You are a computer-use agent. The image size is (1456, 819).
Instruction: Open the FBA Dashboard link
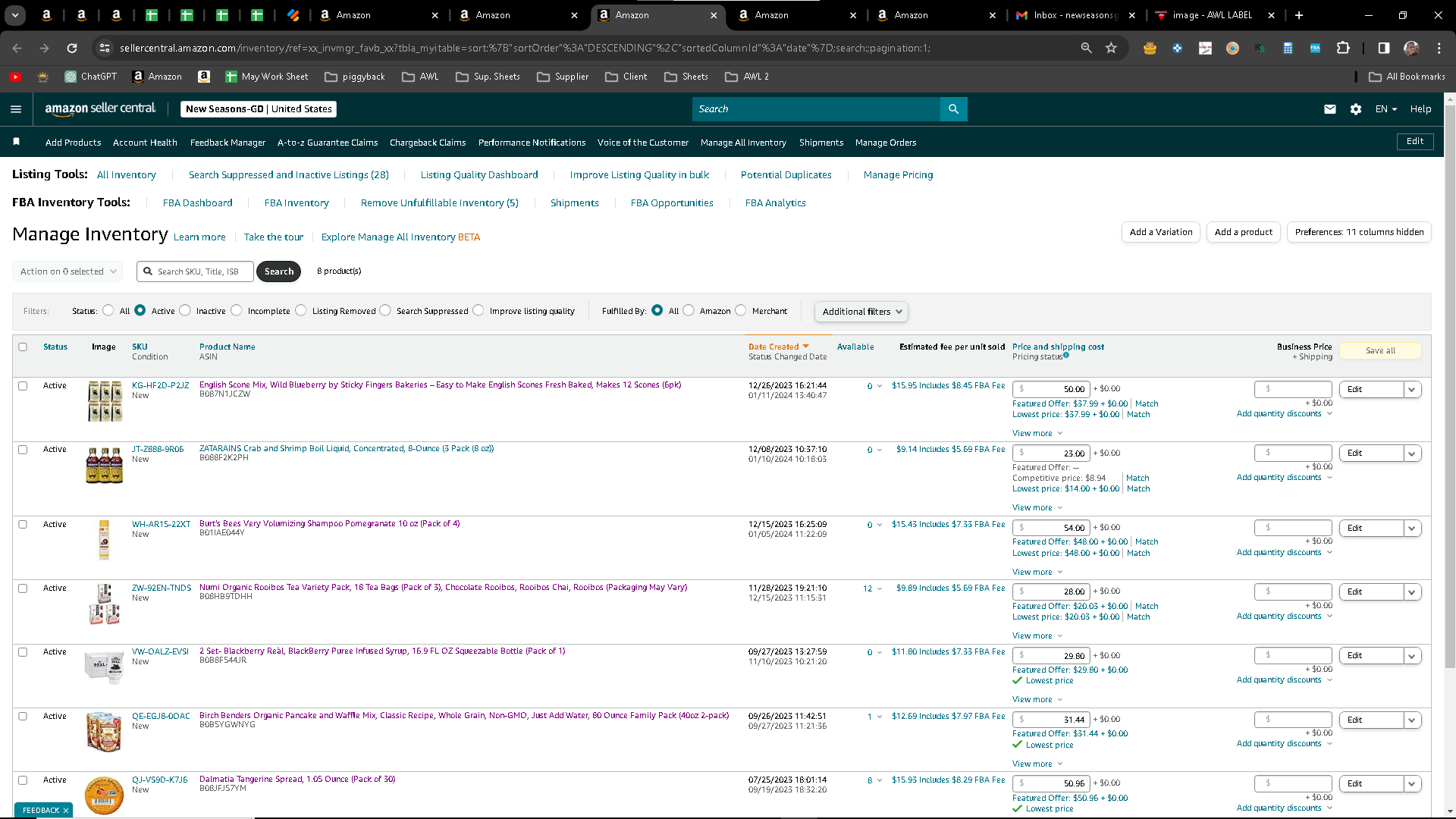(x=198, y=203)
